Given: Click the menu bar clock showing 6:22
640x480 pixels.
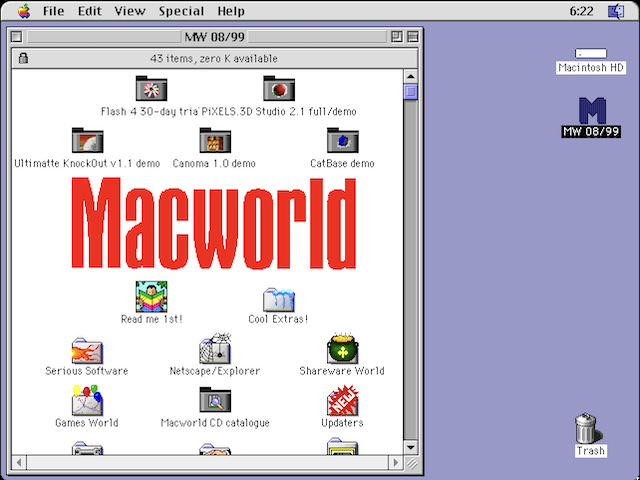Looking at the screenshot, I should (x=581, y=11).
